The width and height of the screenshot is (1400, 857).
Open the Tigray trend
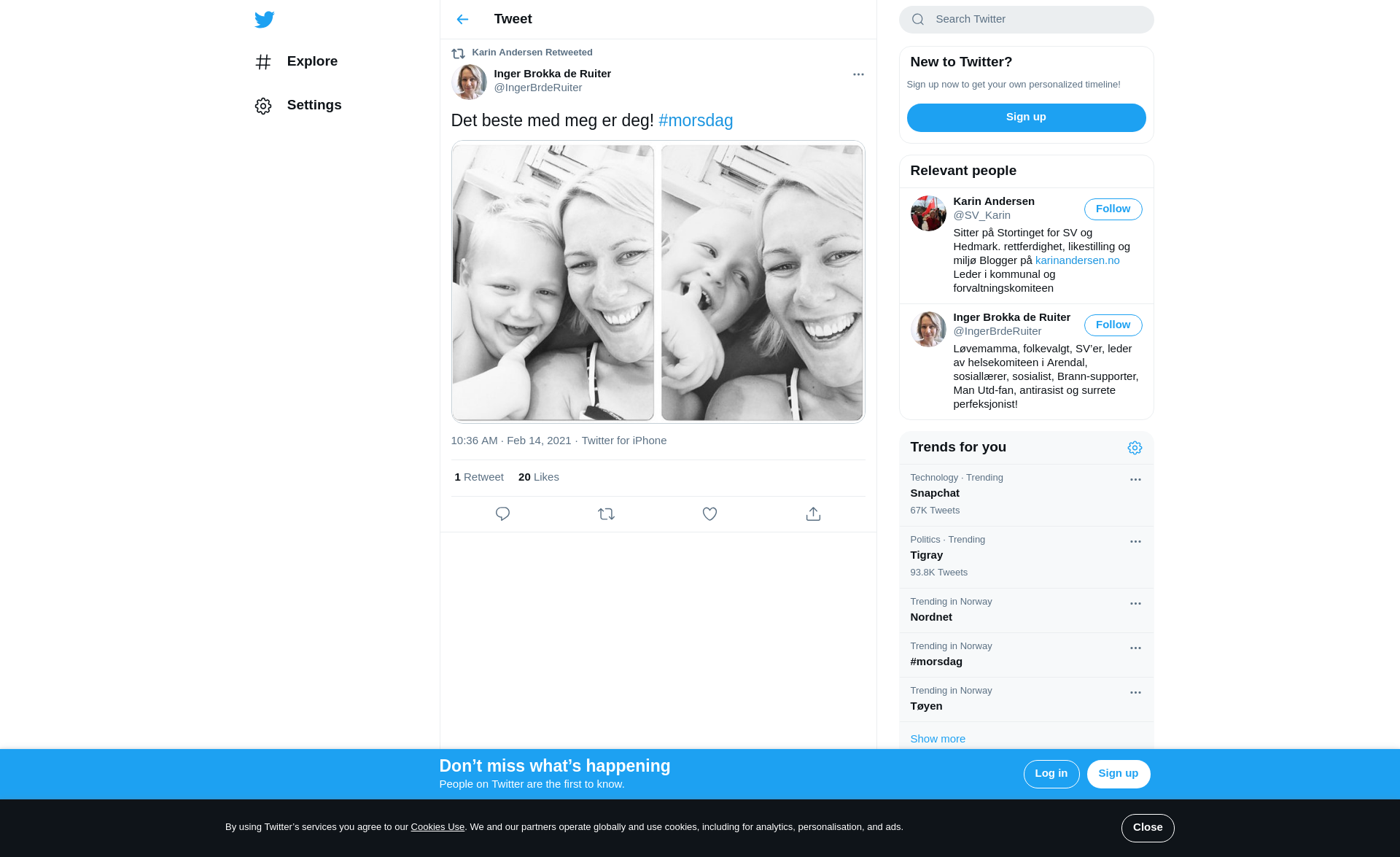tap(1027, 557)
